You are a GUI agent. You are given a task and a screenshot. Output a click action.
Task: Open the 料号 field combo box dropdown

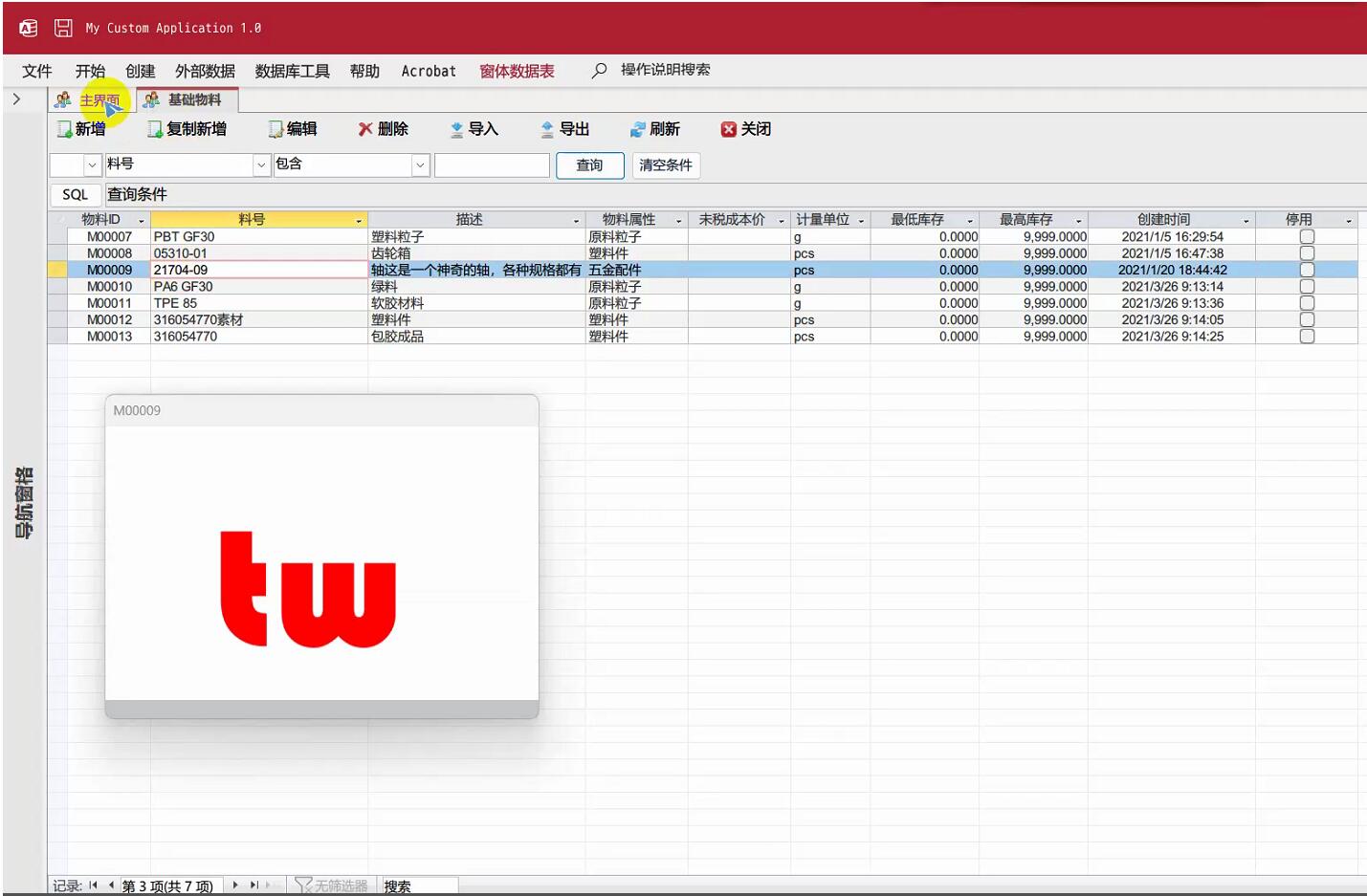coord(261,165)
